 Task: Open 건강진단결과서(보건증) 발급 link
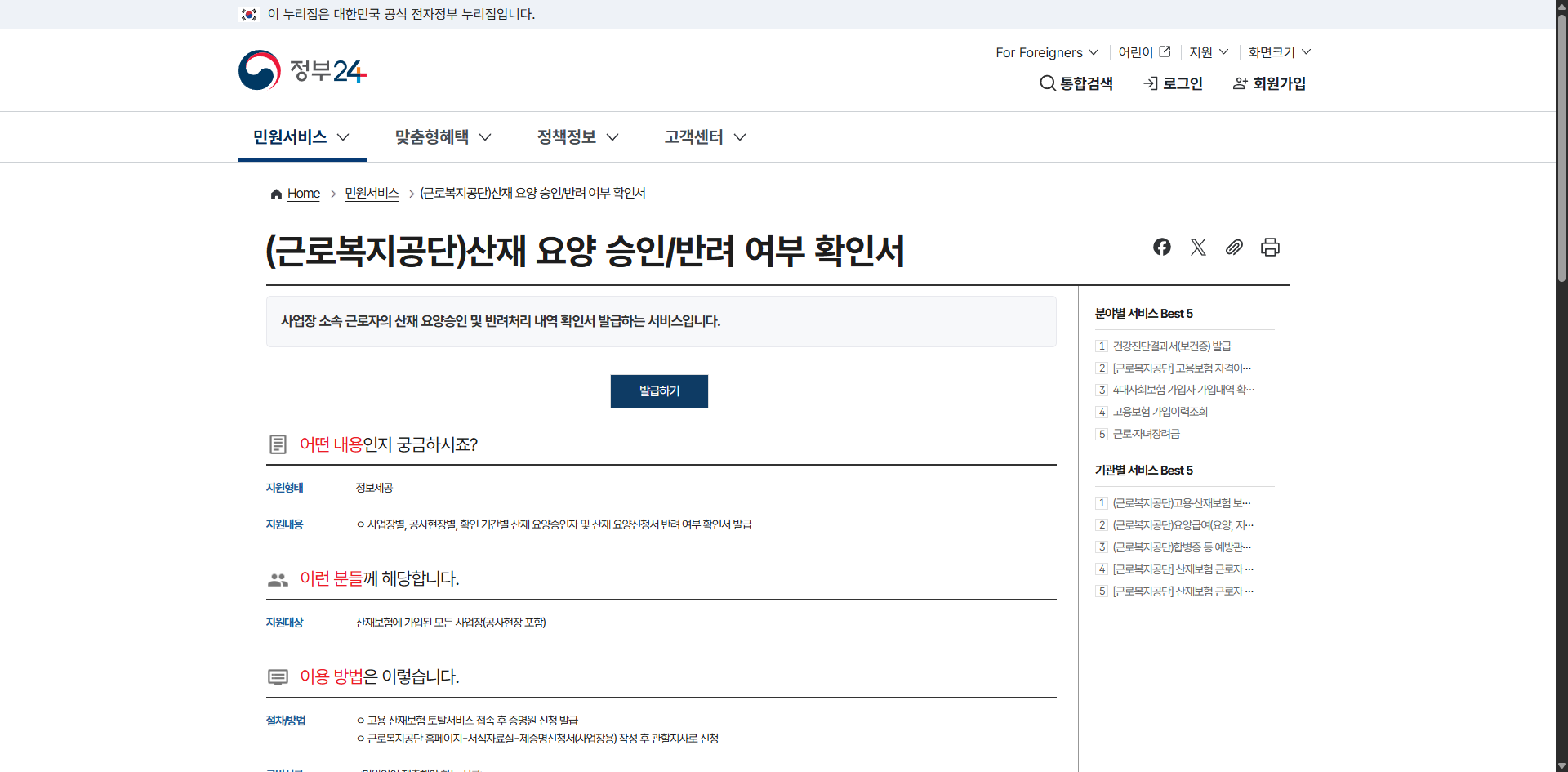[x=1172, y=346]
